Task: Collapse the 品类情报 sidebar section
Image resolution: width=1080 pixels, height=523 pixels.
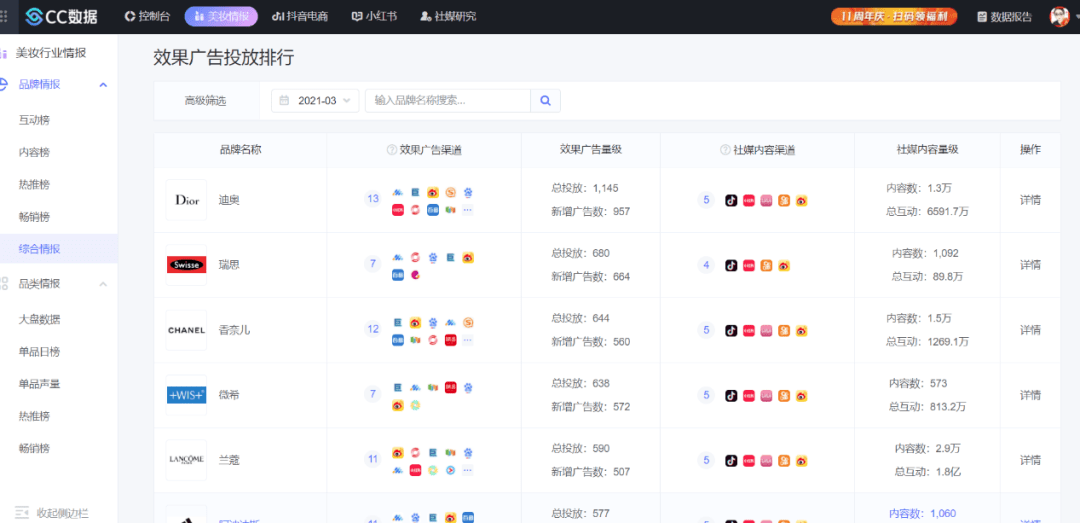Action: pos(103,284)
